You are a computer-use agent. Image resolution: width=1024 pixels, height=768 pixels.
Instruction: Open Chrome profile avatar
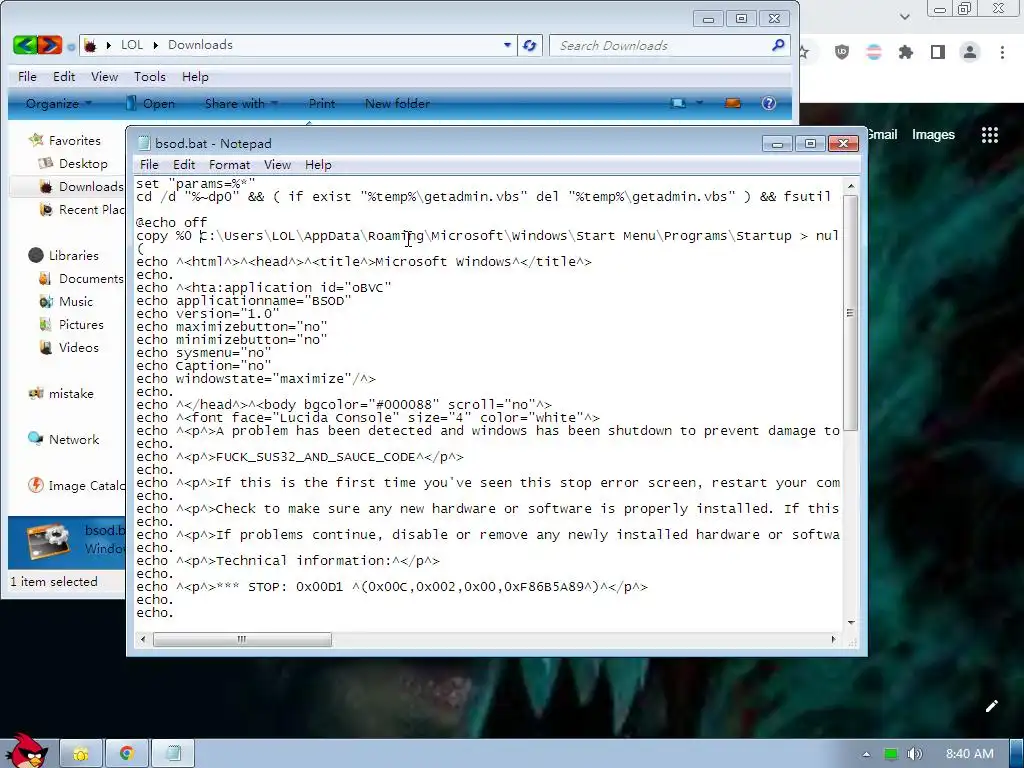pos(970,52)
